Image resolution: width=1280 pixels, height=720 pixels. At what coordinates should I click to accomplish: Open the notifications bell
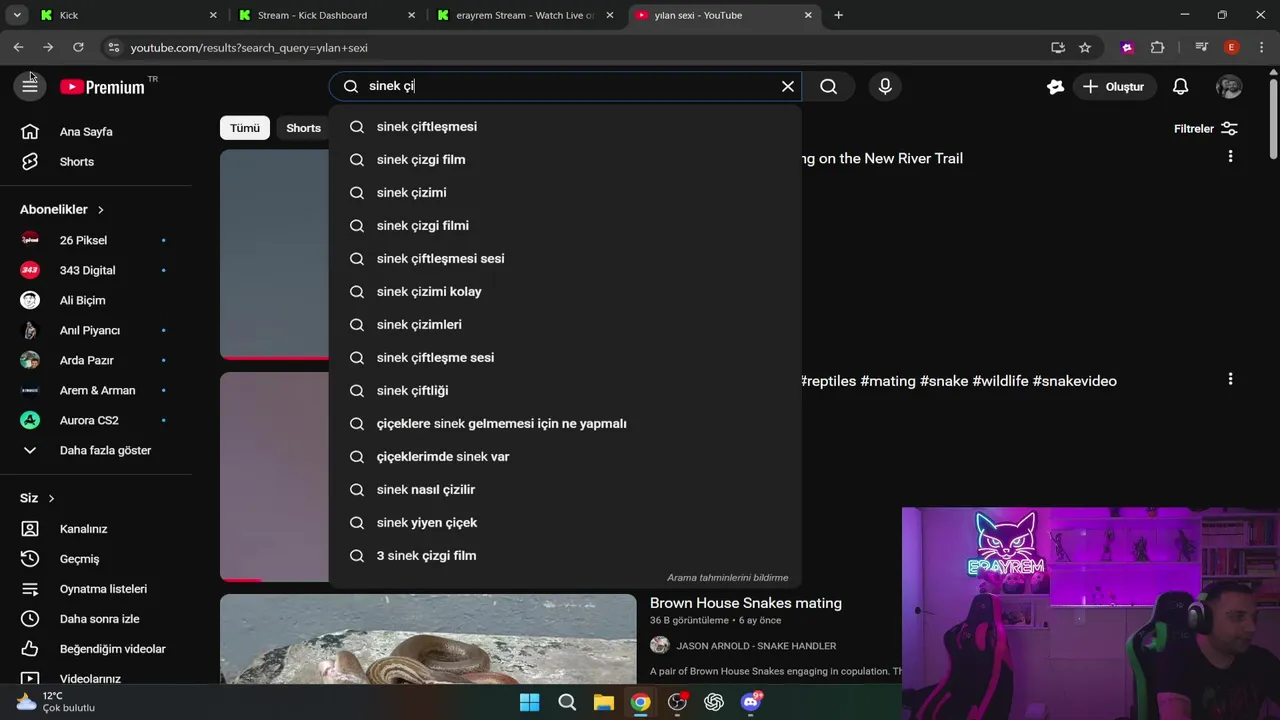coord(1180,87)
